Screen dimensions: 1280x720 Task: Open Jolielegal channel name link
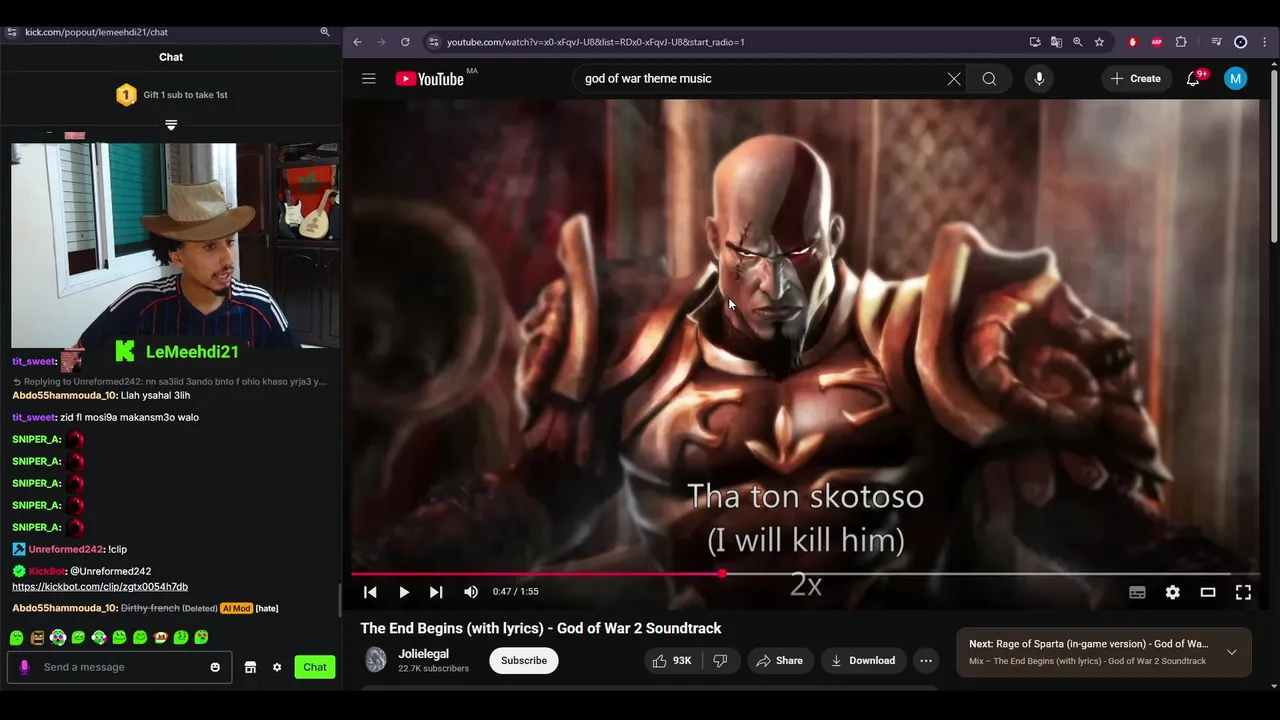[x=423, y=654]
